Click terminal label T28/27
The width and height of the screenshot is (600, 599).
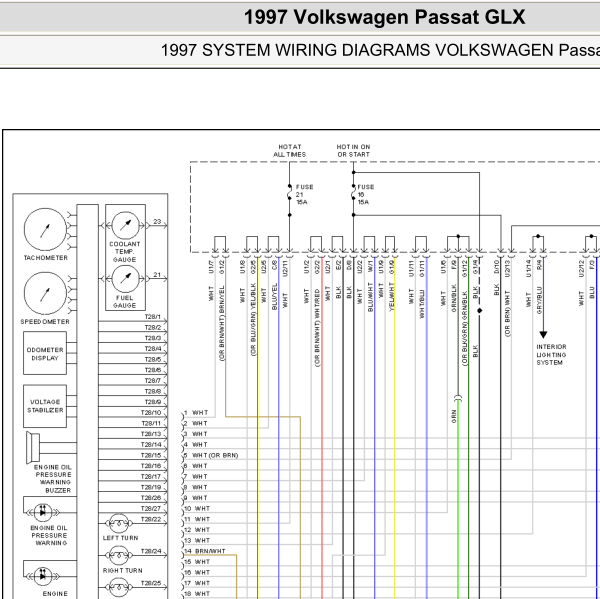click(x=151, y=508)
